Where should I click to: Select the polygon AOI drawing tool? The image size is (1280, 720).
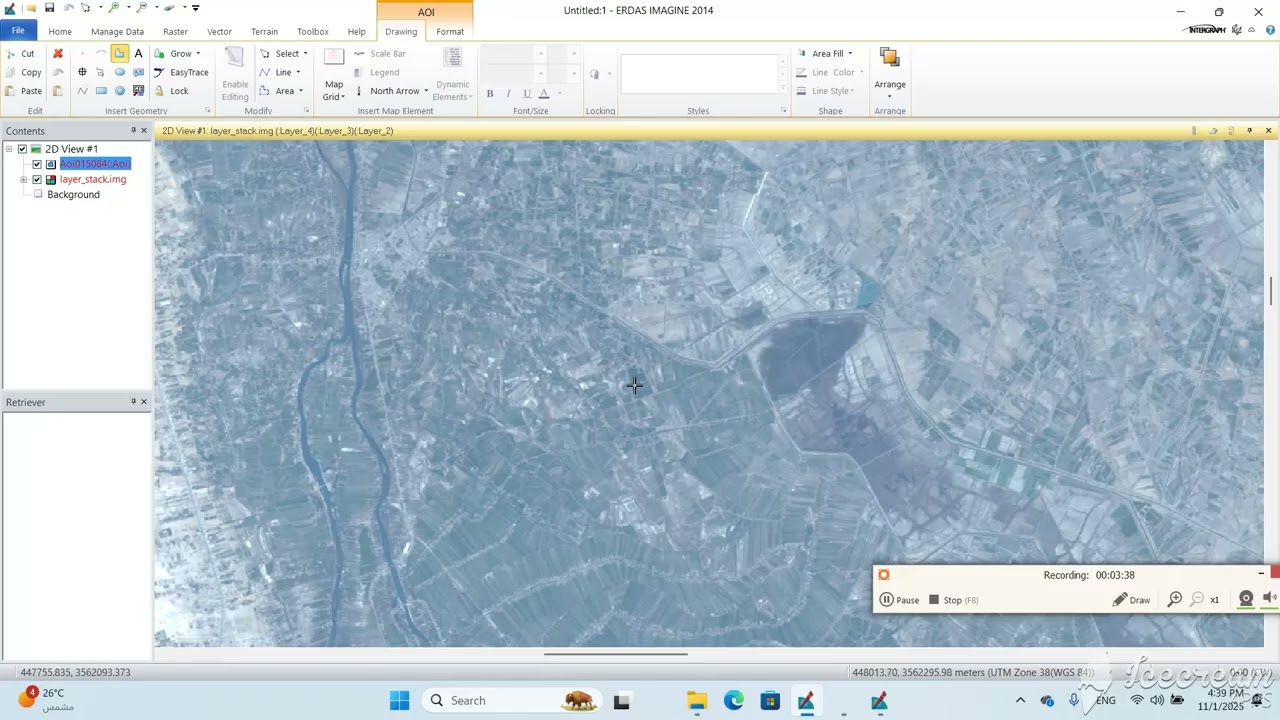pos(119,53)
